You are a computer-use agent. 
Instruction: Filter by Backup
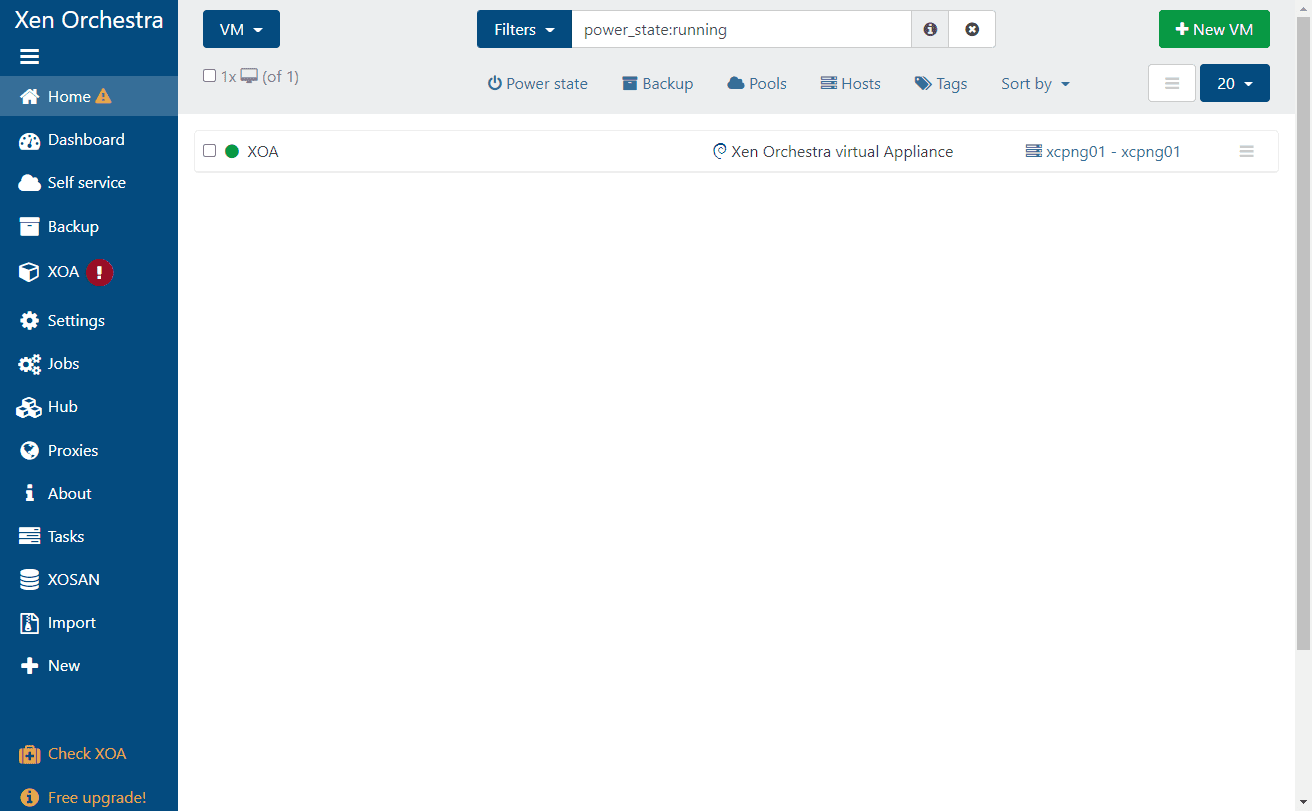click(658, 84)
